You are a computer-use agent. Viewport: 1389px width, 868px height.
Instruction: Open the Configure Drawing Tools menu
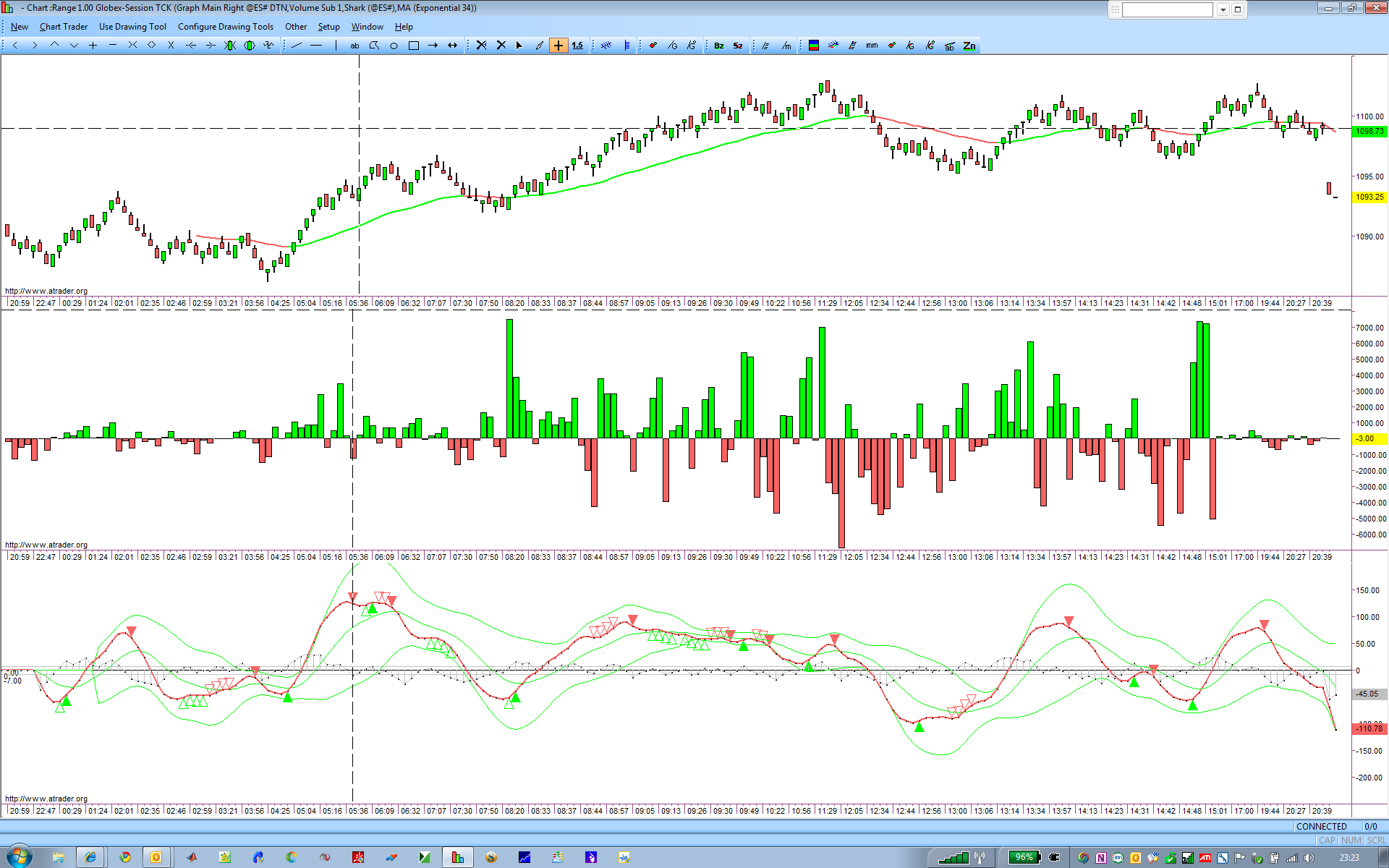[x=226, y=27]
